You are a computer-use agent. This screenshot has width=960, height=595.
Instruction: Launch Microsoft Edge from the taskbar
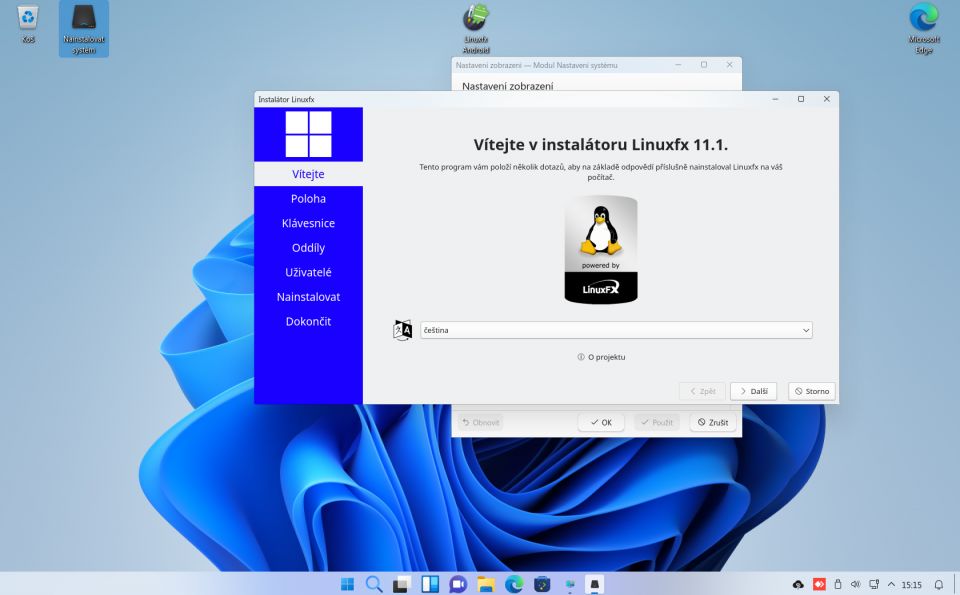[514, 584]
